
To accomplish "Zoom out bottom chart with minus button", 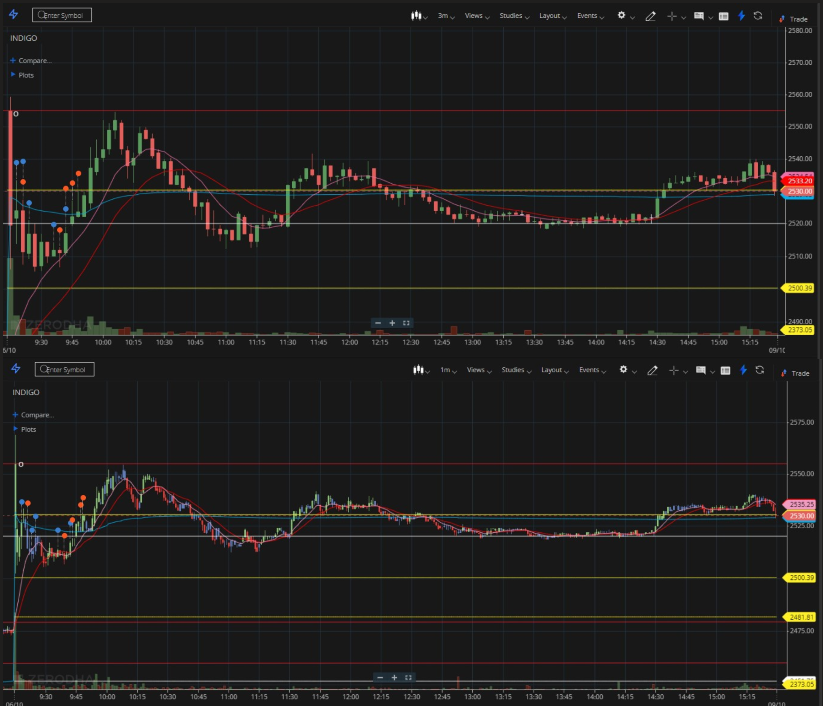I will pos(380,677).
